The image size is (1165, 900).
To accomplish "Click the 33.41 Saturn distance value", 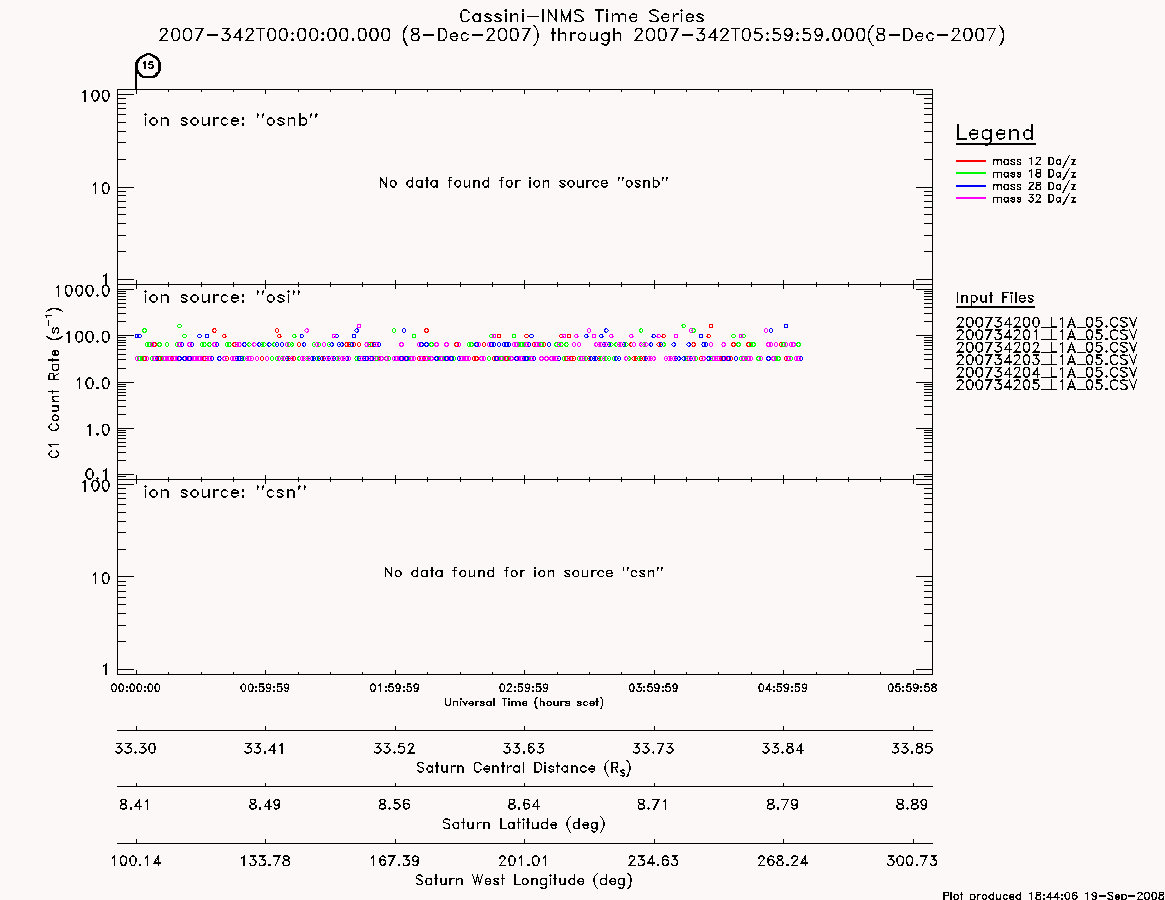I will tap(265, 748).
